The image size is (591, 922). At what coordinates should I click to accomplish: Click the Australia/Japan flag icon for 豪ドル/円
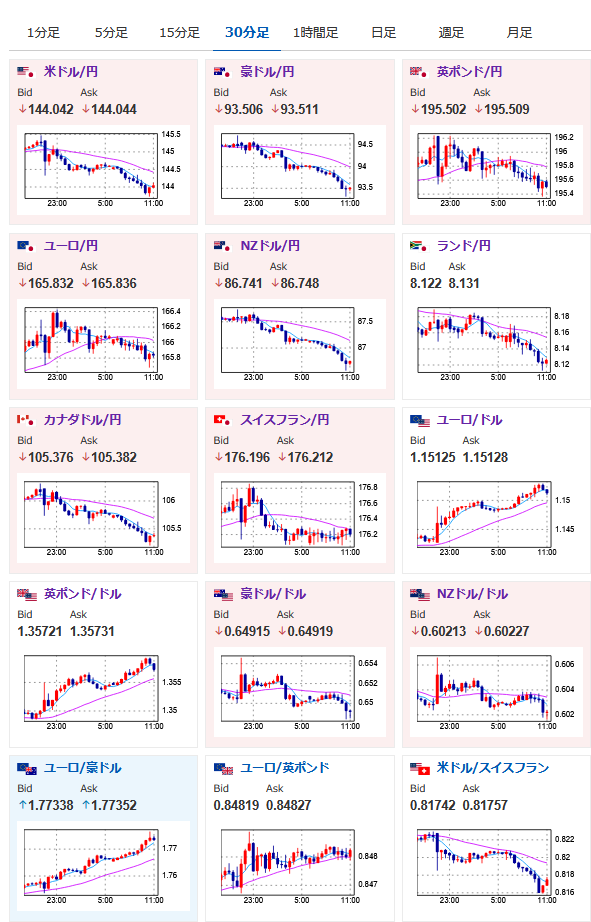222,72
